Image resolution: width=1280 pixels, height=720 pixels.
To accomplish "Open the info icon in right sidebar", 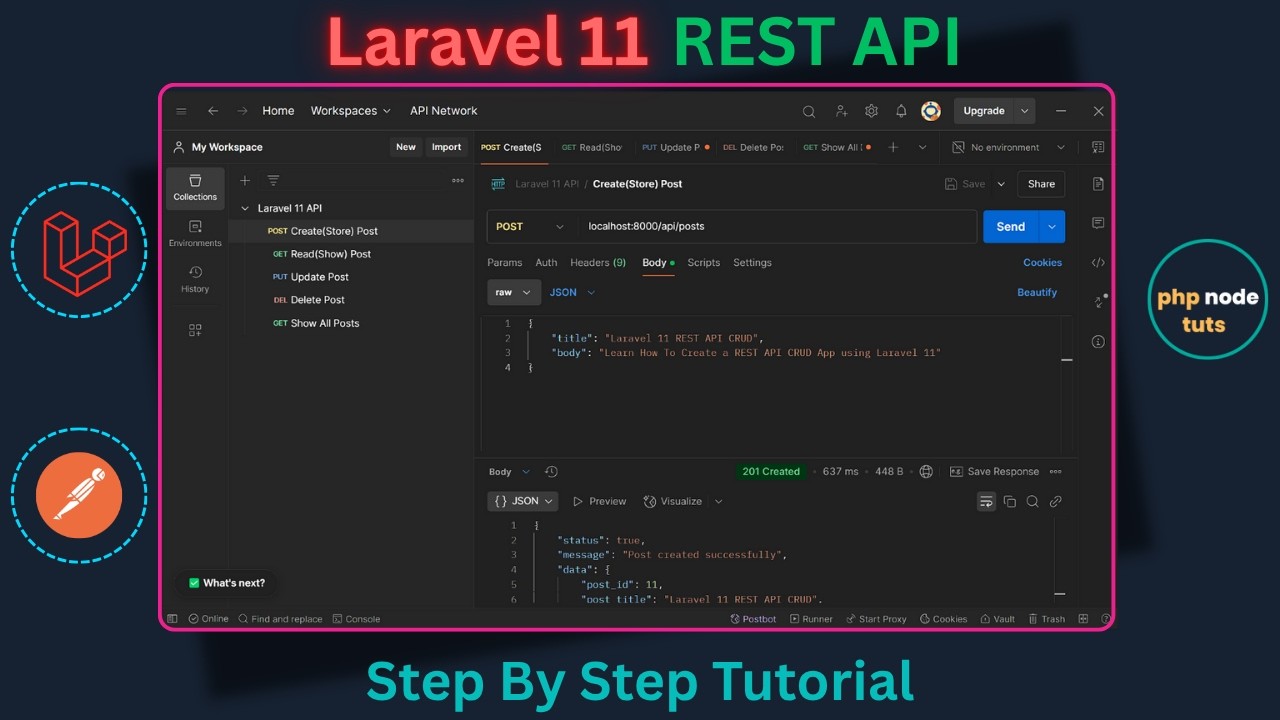I will [1098, 342].
